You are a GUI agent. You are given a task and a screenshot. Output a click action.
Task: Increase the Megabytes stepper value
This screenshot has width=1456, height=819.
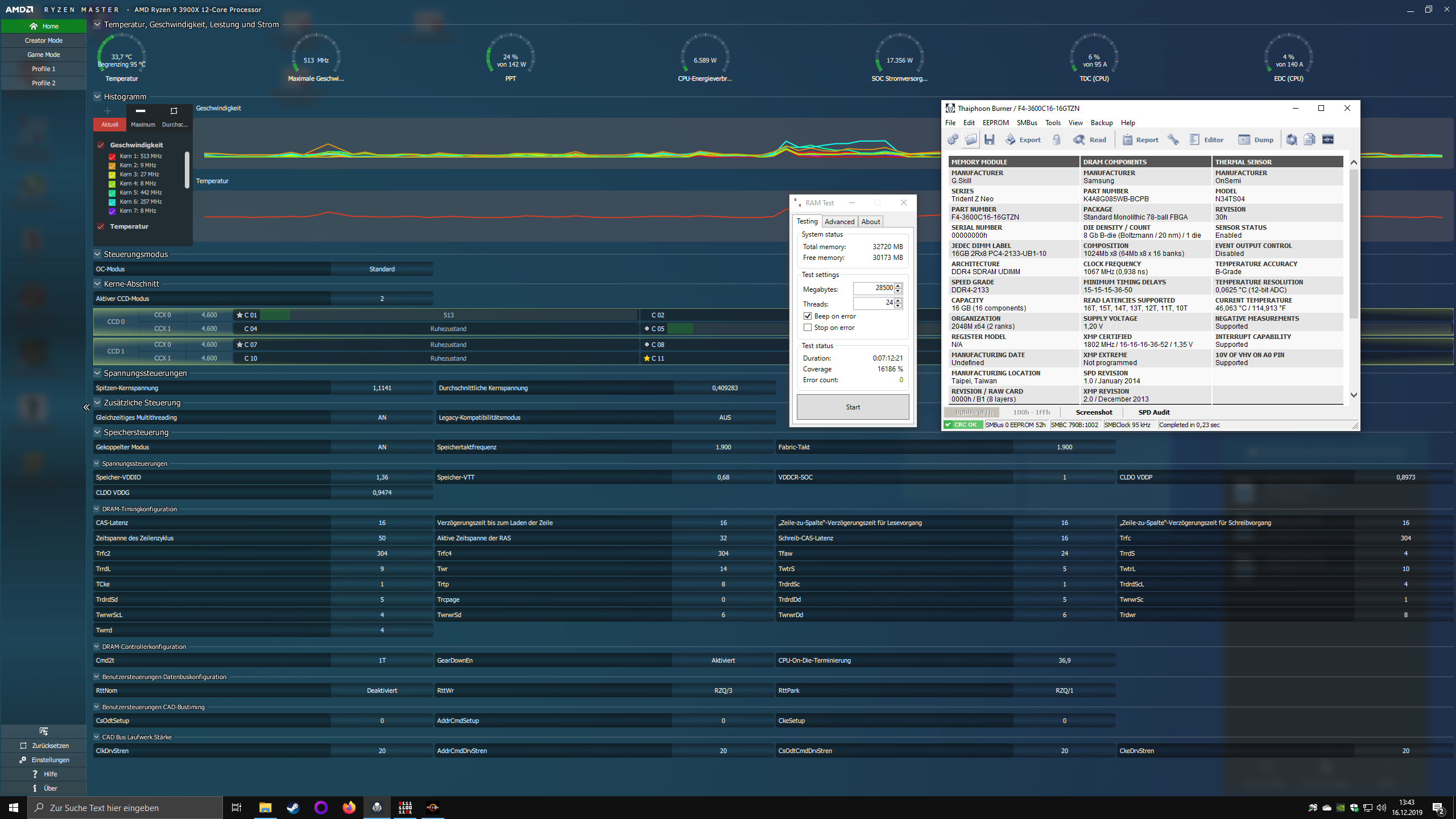point(898,286)
